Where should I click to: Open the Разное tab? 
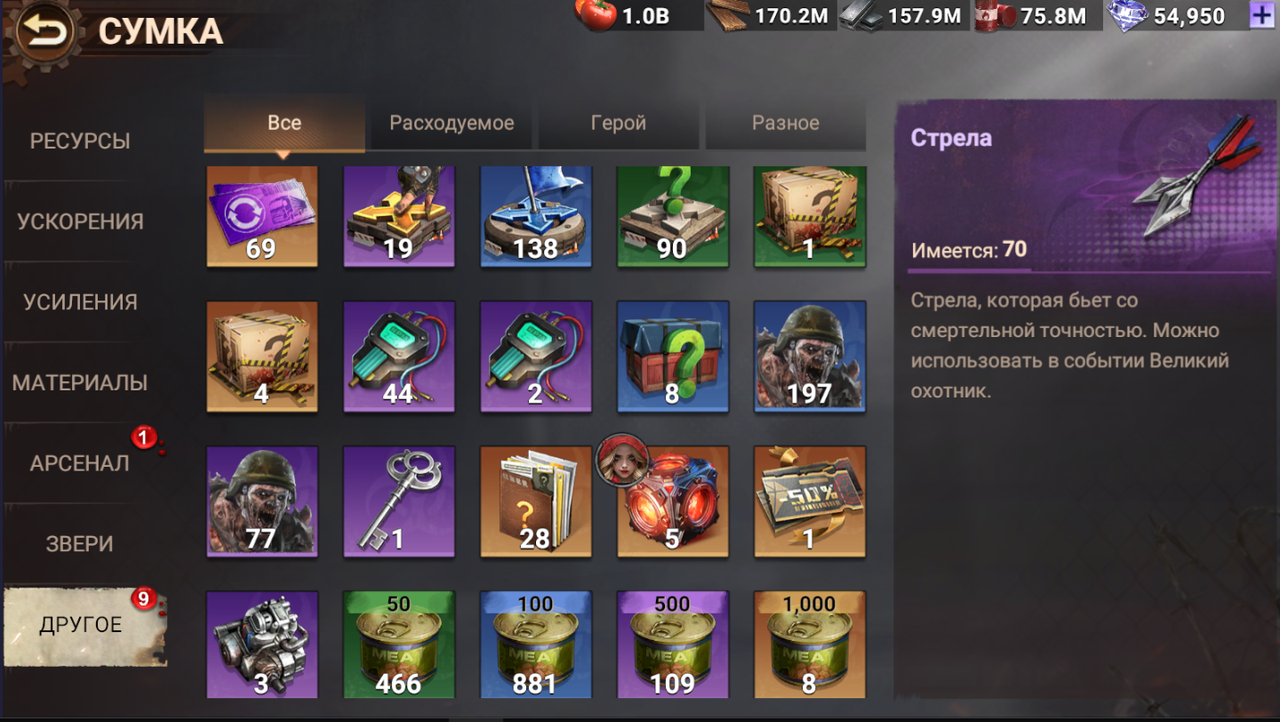click(x=786, y=124)
